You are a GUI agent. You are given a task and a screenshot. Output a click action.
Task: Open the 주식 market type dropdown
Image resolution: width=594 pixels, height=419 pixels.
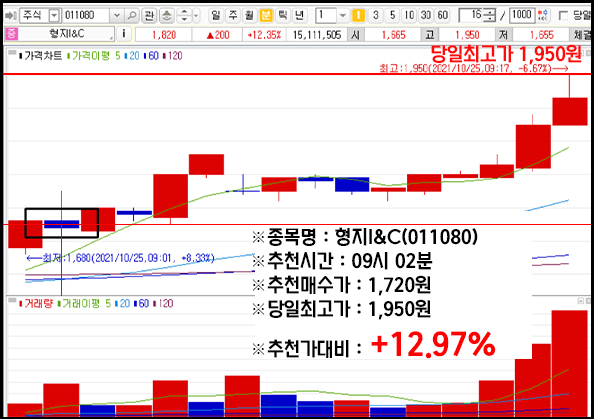click(x=54, y=16)
